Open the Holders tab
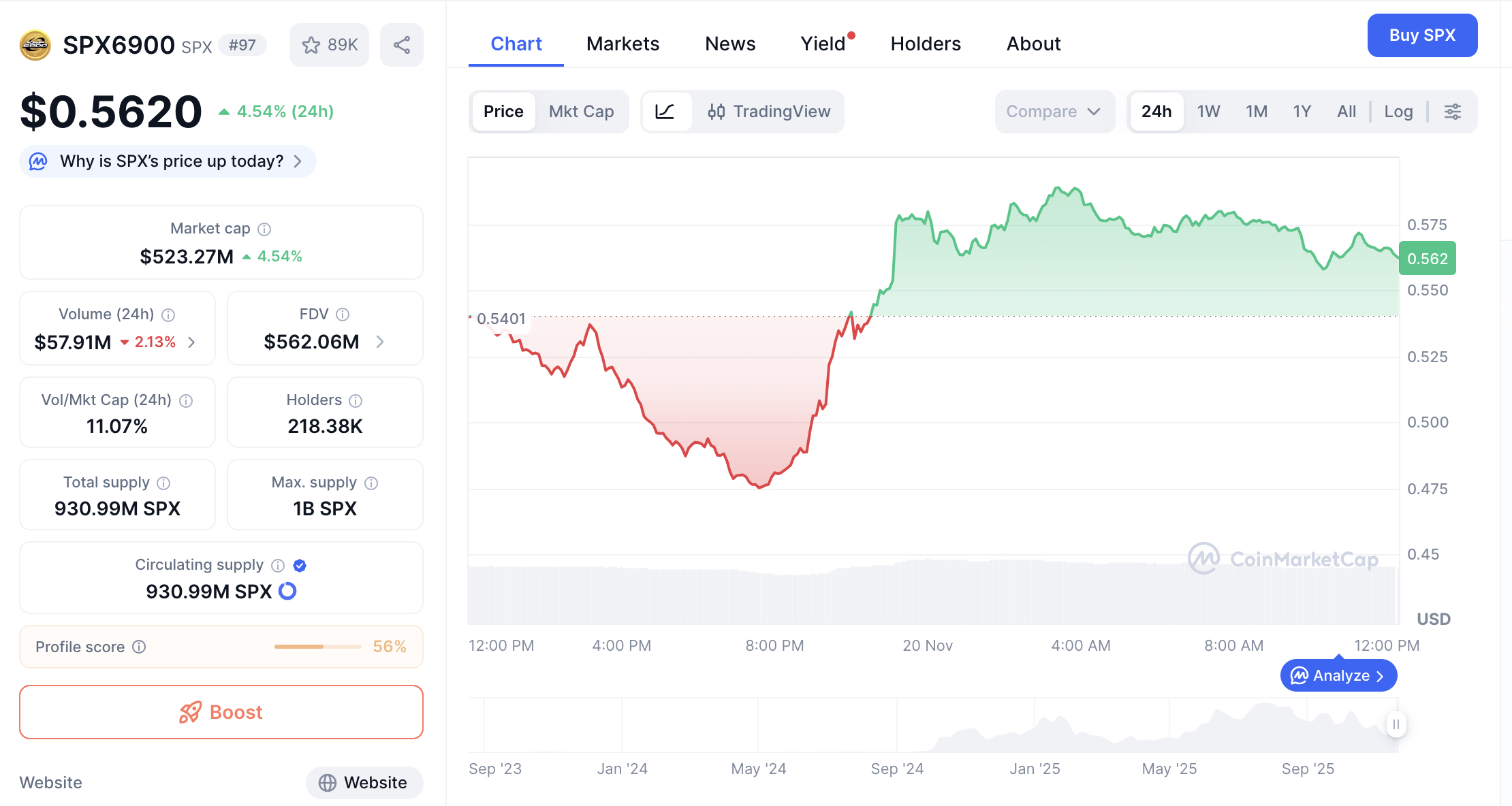The image size is (1512, 806). 925,44
